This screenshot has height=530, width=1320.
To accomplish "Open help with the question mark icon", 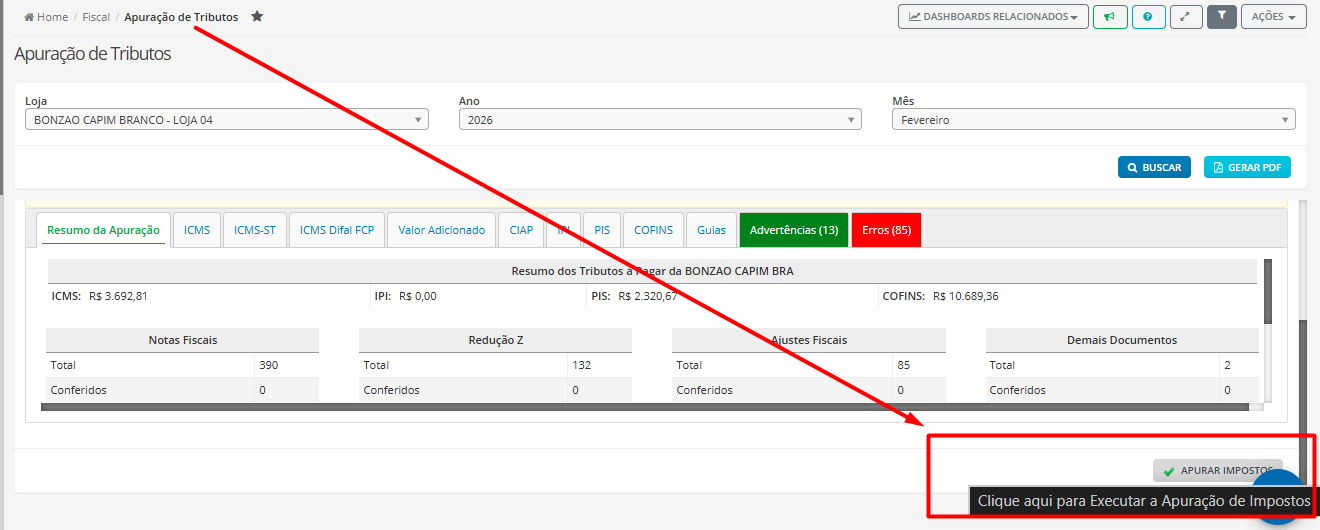I will (x=1148, y=17).
